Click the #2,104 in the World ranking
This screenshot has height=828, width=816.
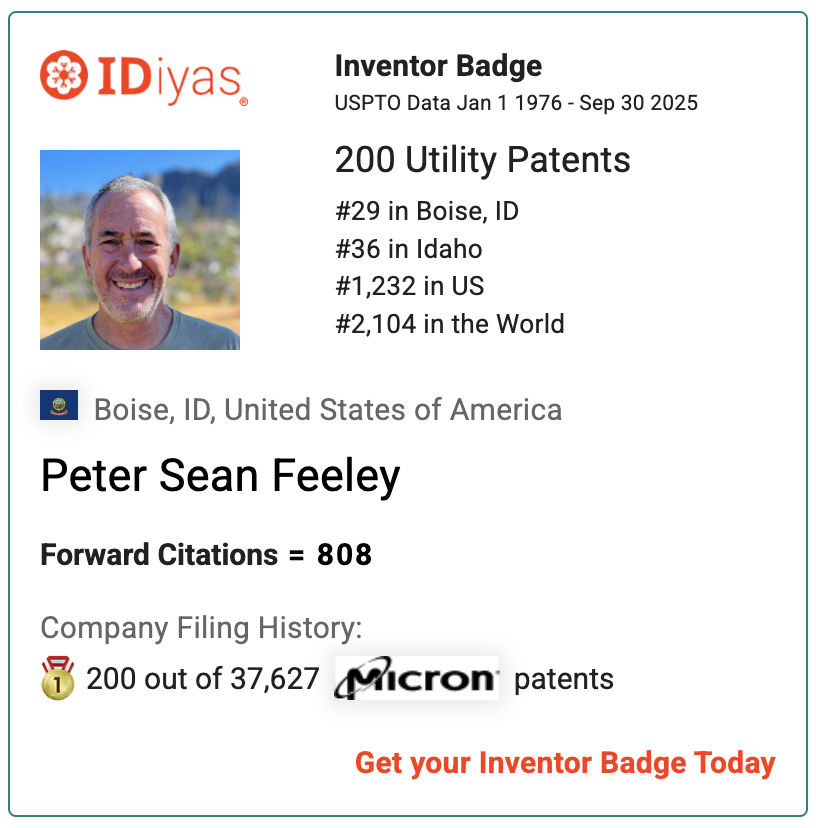450,324
